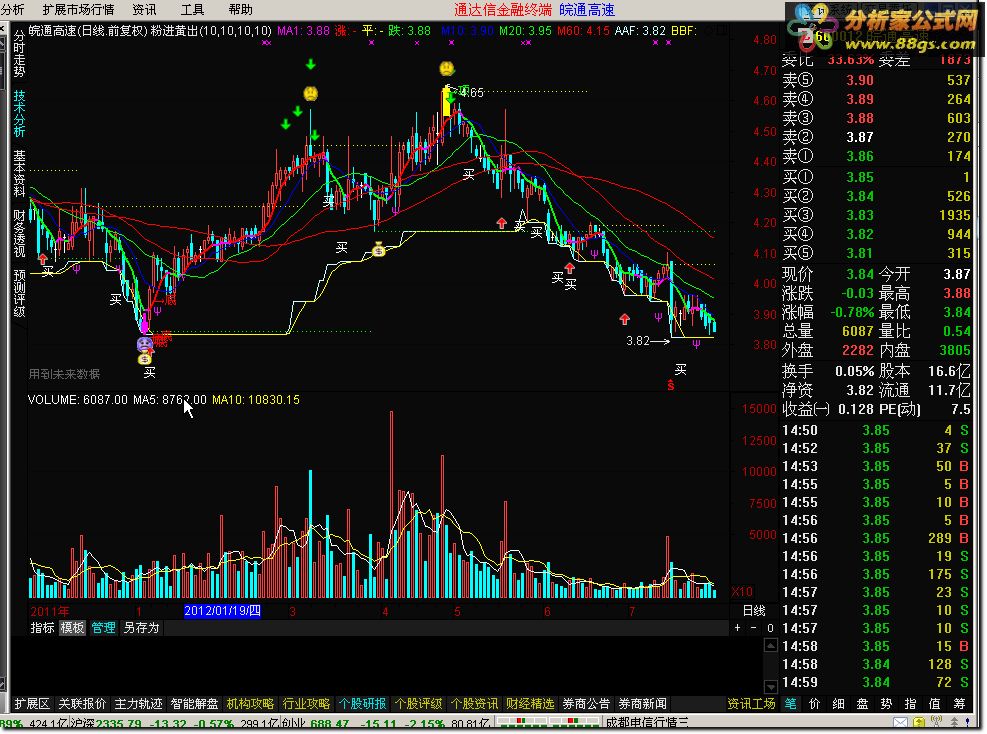The image size is (987, 734).
Task: Open the 扩展市场行情 menu
Action: point(78,9)
